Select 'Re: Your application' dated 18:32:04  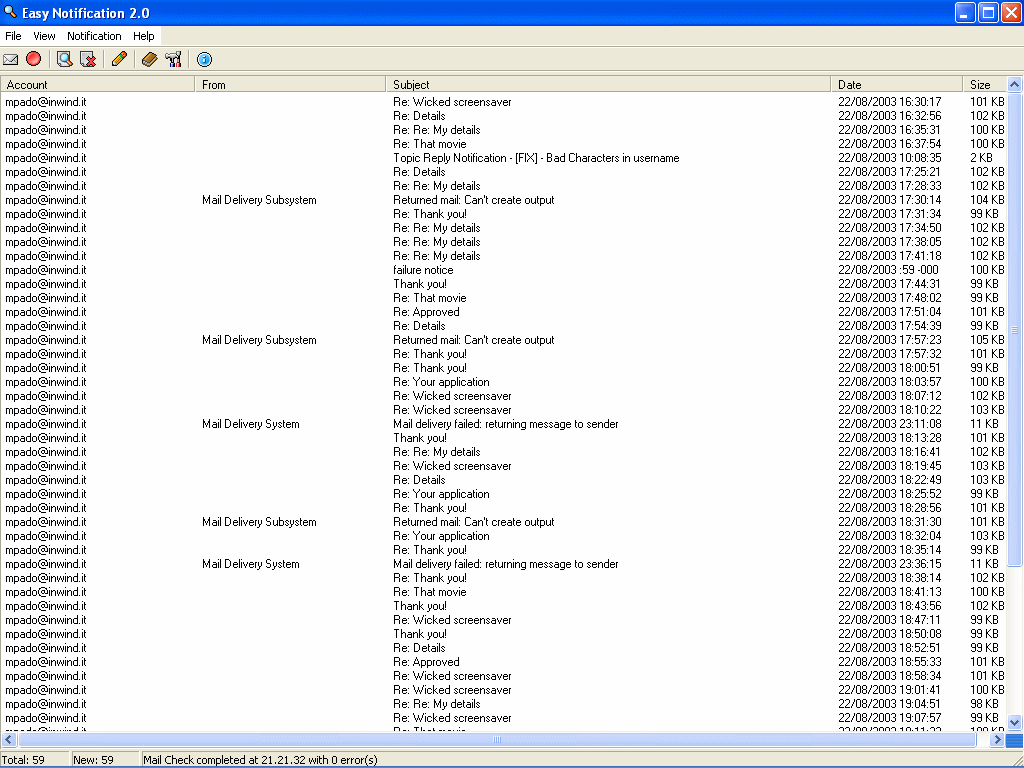coord(504,536)
